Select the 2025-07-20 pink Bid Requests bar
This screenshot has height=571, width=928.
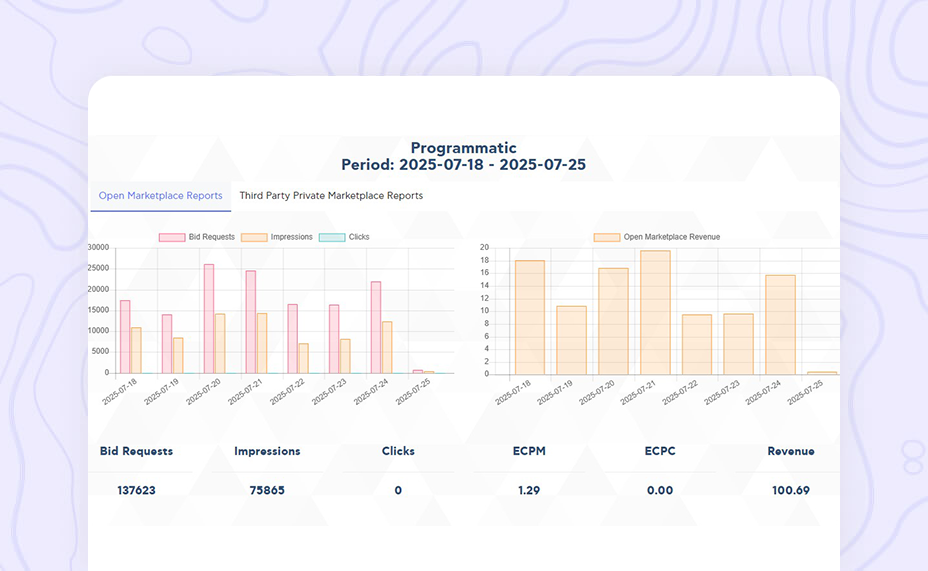click(x=209, y=319)
